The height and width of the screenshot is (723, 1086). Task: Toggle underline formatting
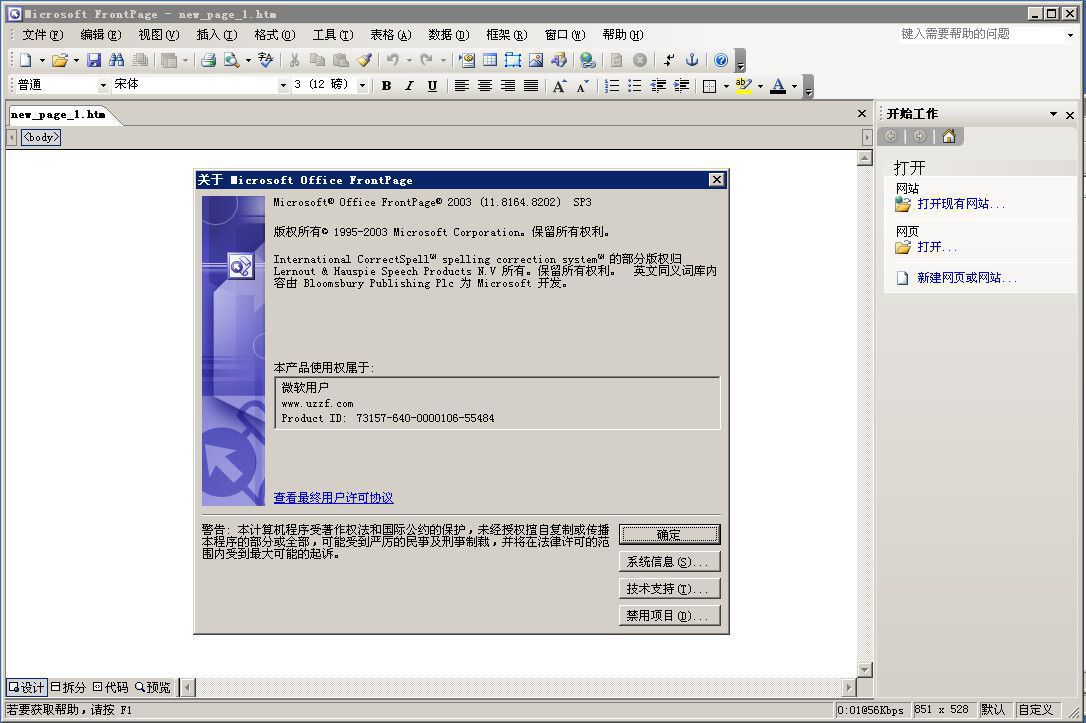coord(431,86)
